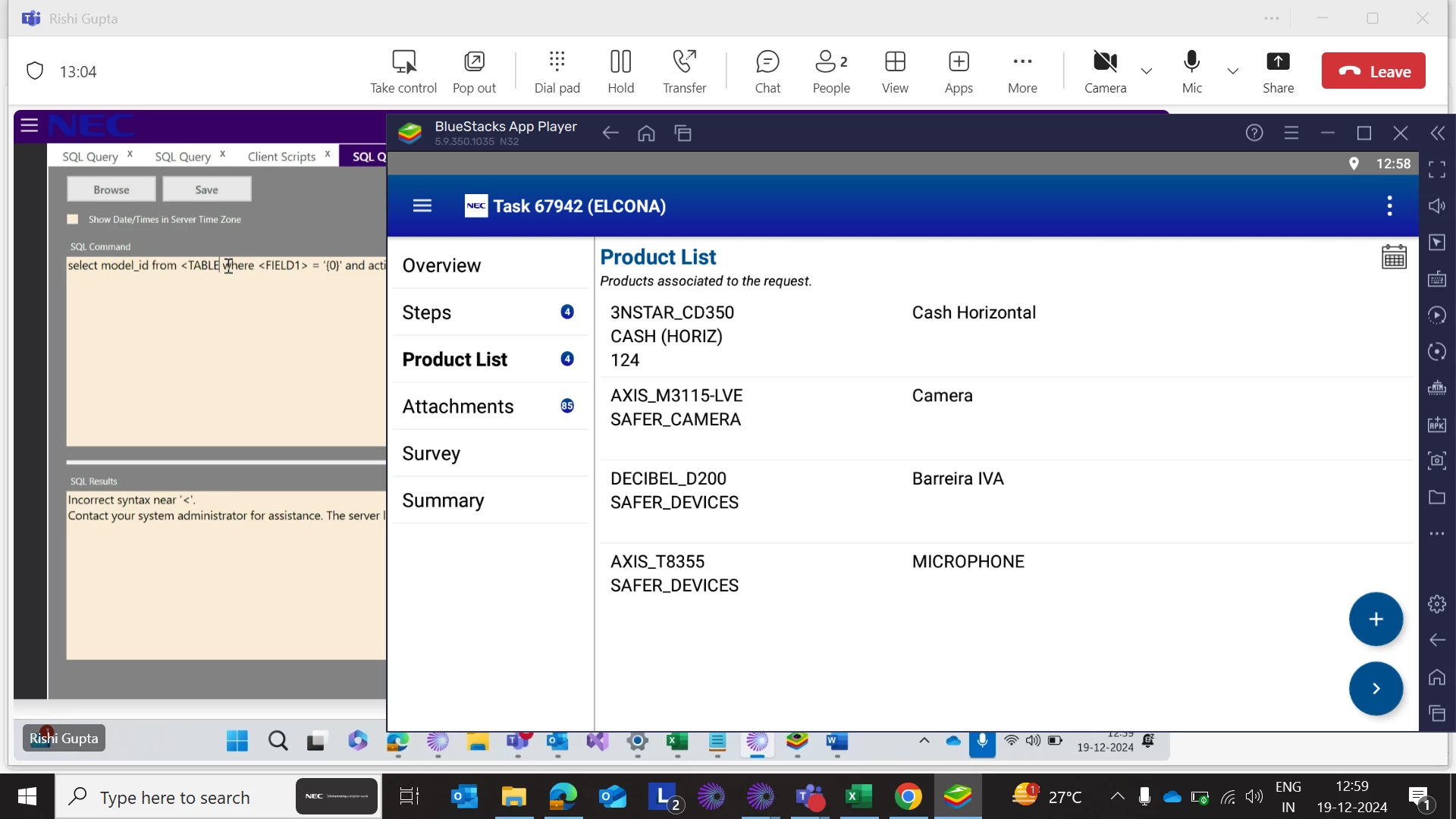Click the Save button in NEC window

[x=206, y=190]
